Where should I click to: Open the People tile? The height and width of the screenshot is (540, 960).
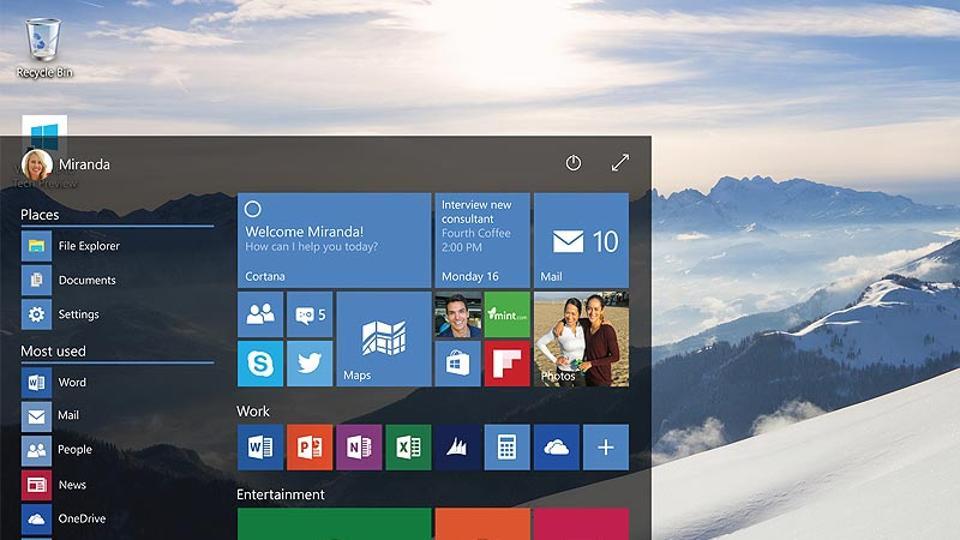[x=260, y=314]
